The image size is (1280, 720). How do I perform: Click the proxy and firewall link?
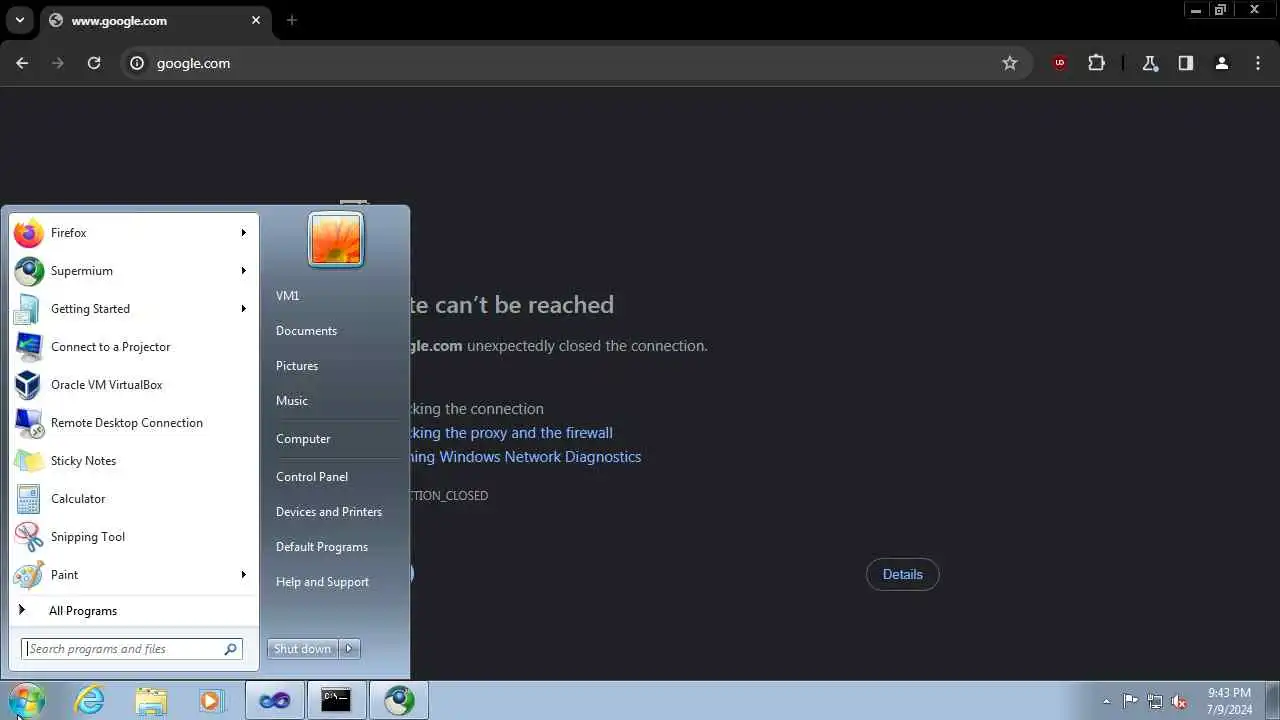point(511,433)
